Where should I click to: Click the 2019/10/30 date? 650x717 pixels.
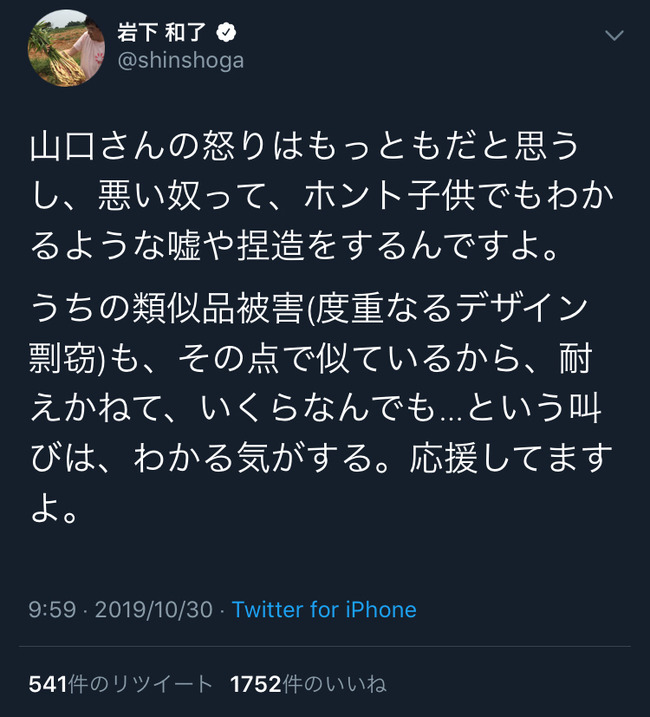click(153, 609)
